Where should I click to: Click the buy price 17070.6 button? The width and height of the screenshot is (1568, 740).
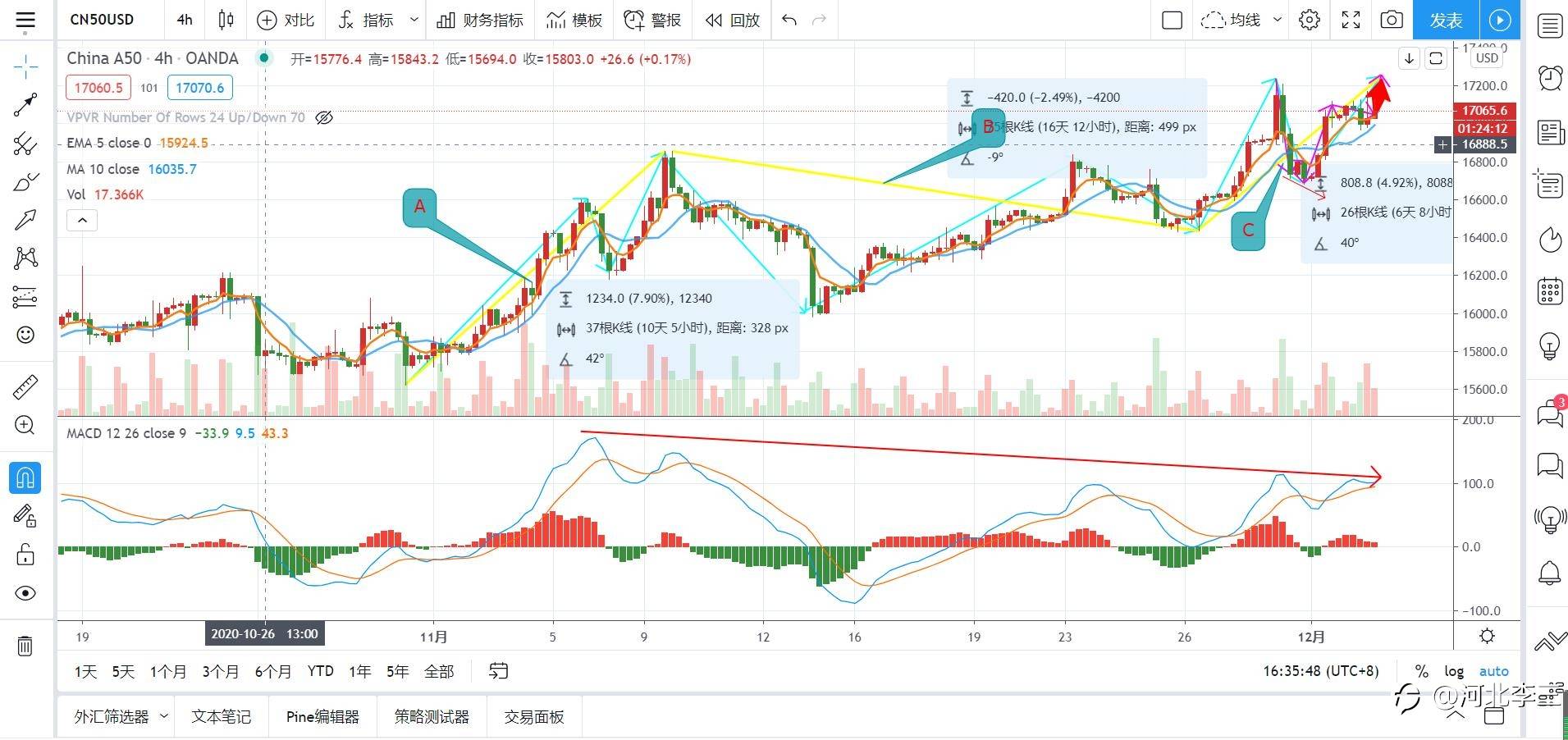(x=199, y=87)
